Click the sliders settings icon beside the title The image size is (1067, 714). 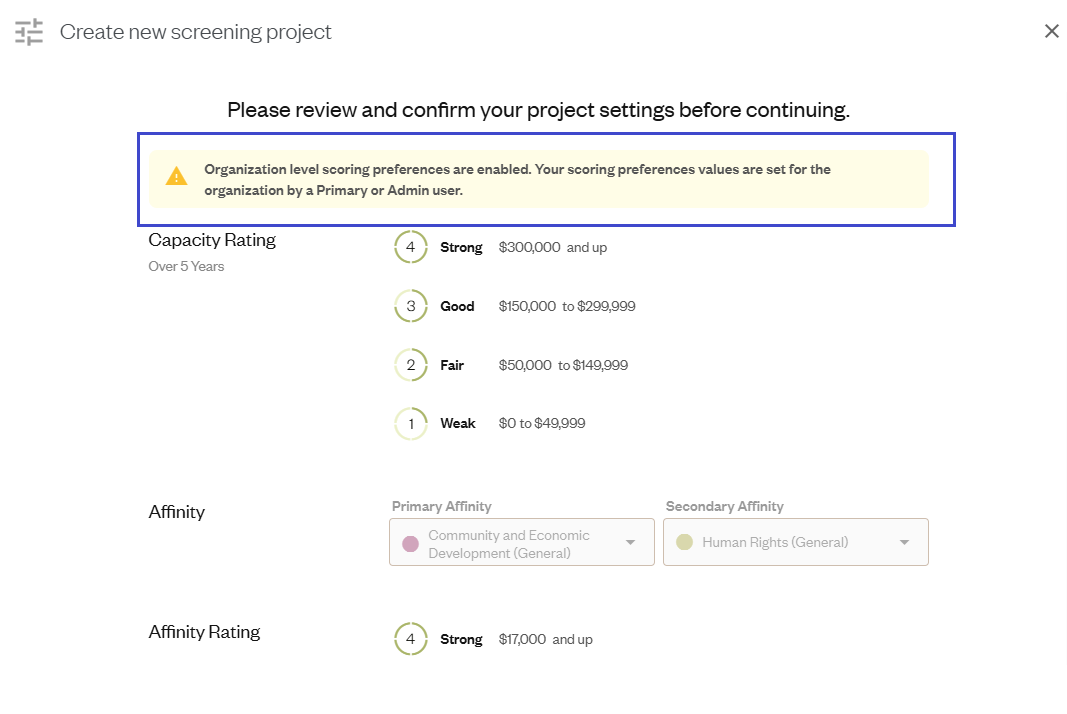[x=29, y=32]
